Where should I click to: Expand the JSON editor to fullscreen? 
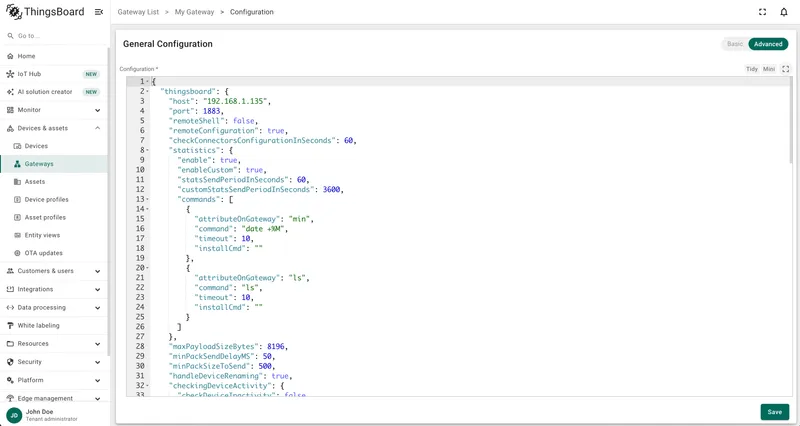(786, 69)
